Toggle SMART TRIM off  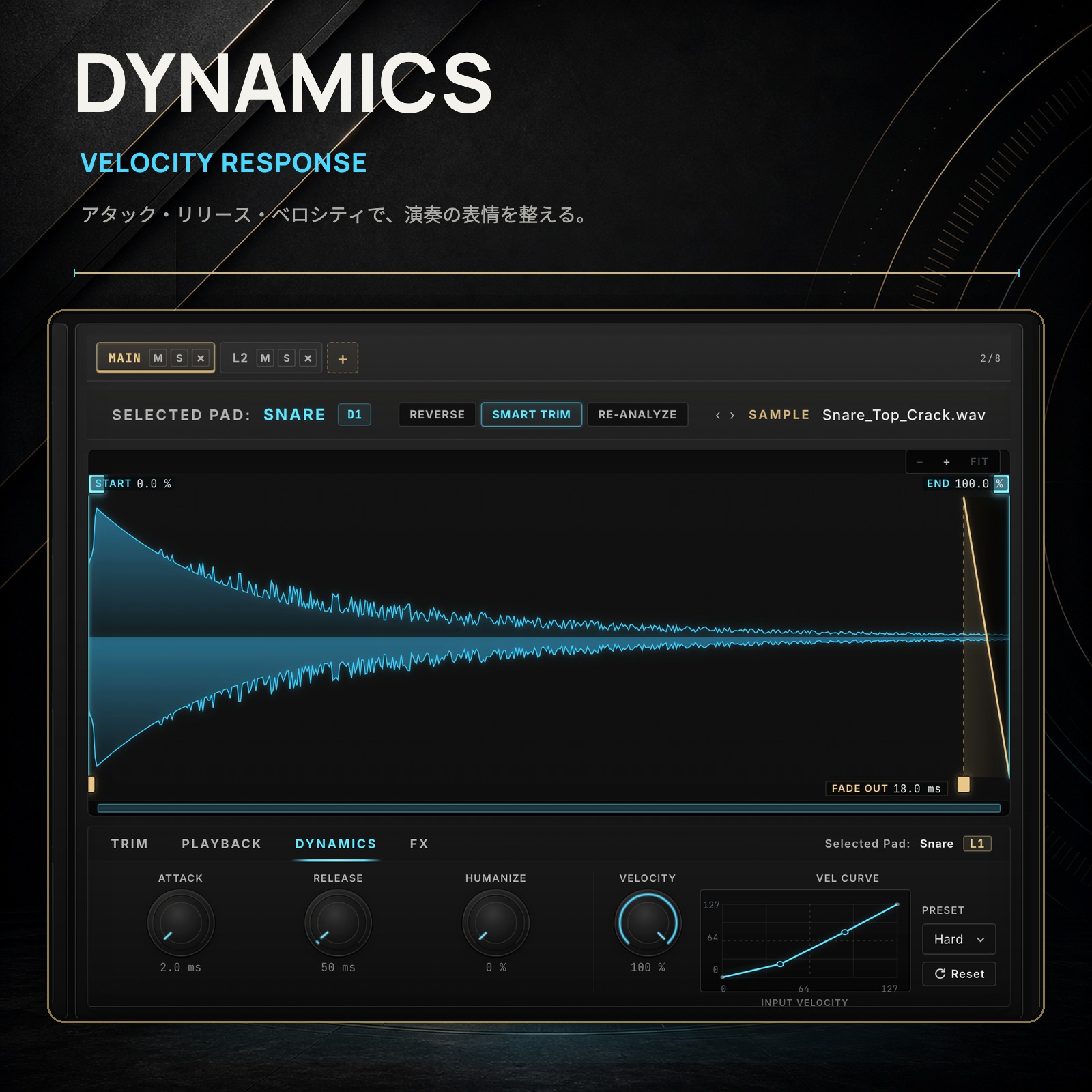(531, 414)
